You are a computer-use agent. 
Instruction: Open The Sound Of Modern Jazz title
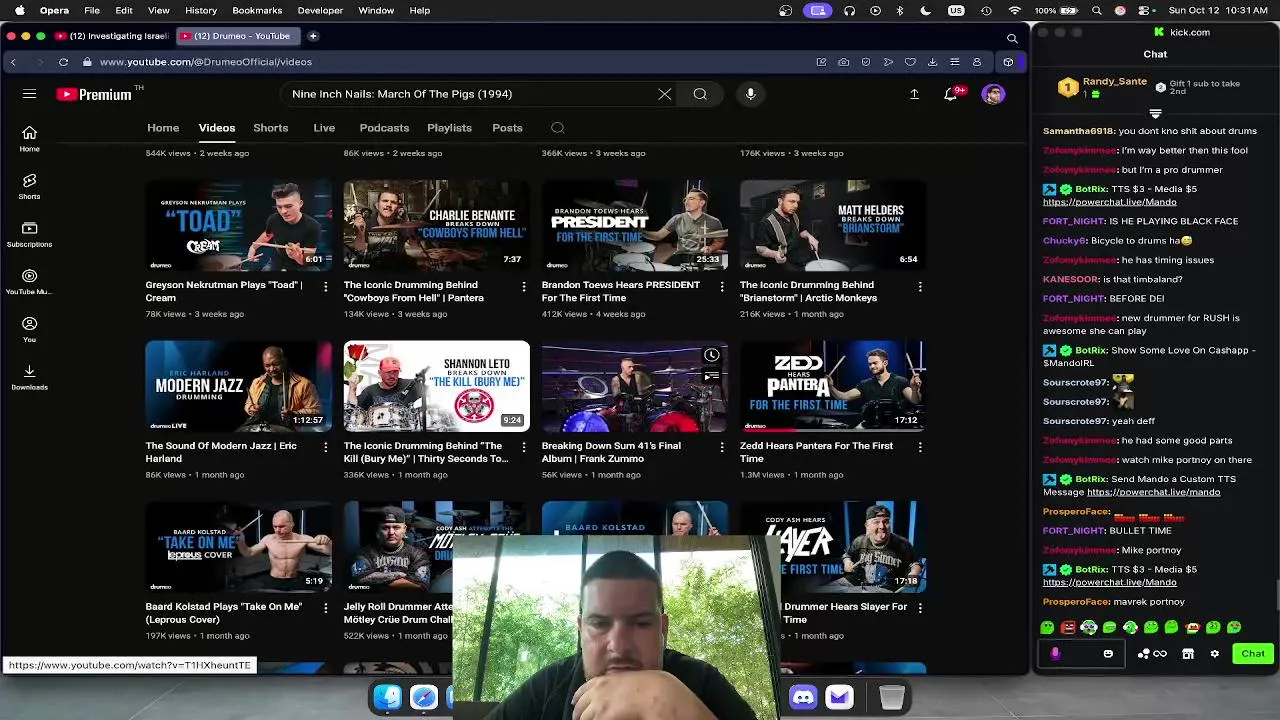[x=221, y=452]
